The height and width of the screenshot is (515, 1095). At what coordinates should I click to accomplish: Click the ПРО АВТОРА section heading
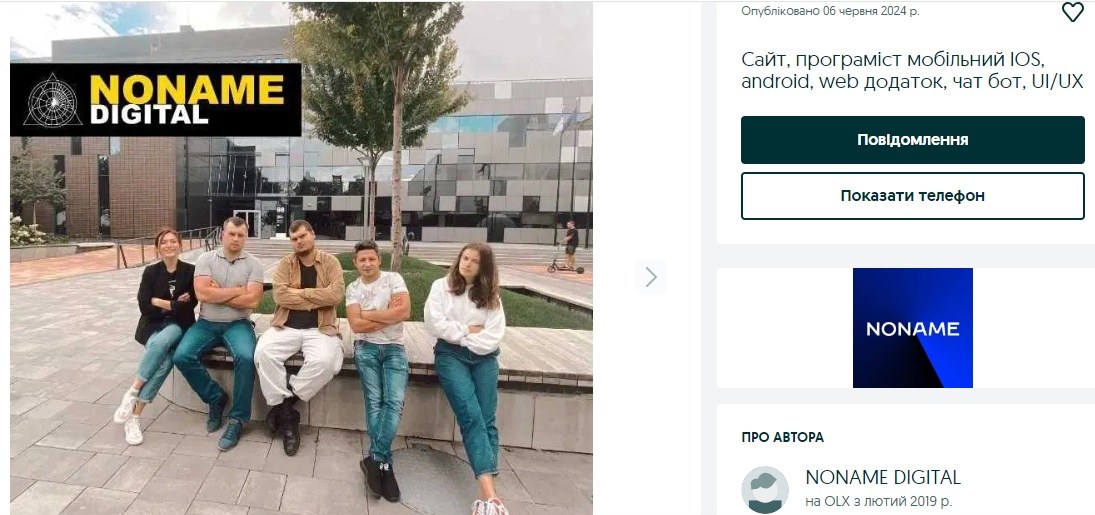(x=782, y=437)
